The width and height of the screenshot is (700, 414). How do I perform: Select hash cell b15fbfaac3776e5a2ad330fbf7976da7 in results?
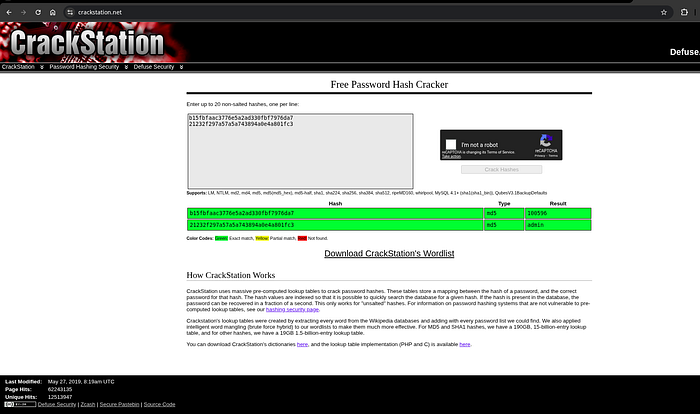(x=335, y=213)
